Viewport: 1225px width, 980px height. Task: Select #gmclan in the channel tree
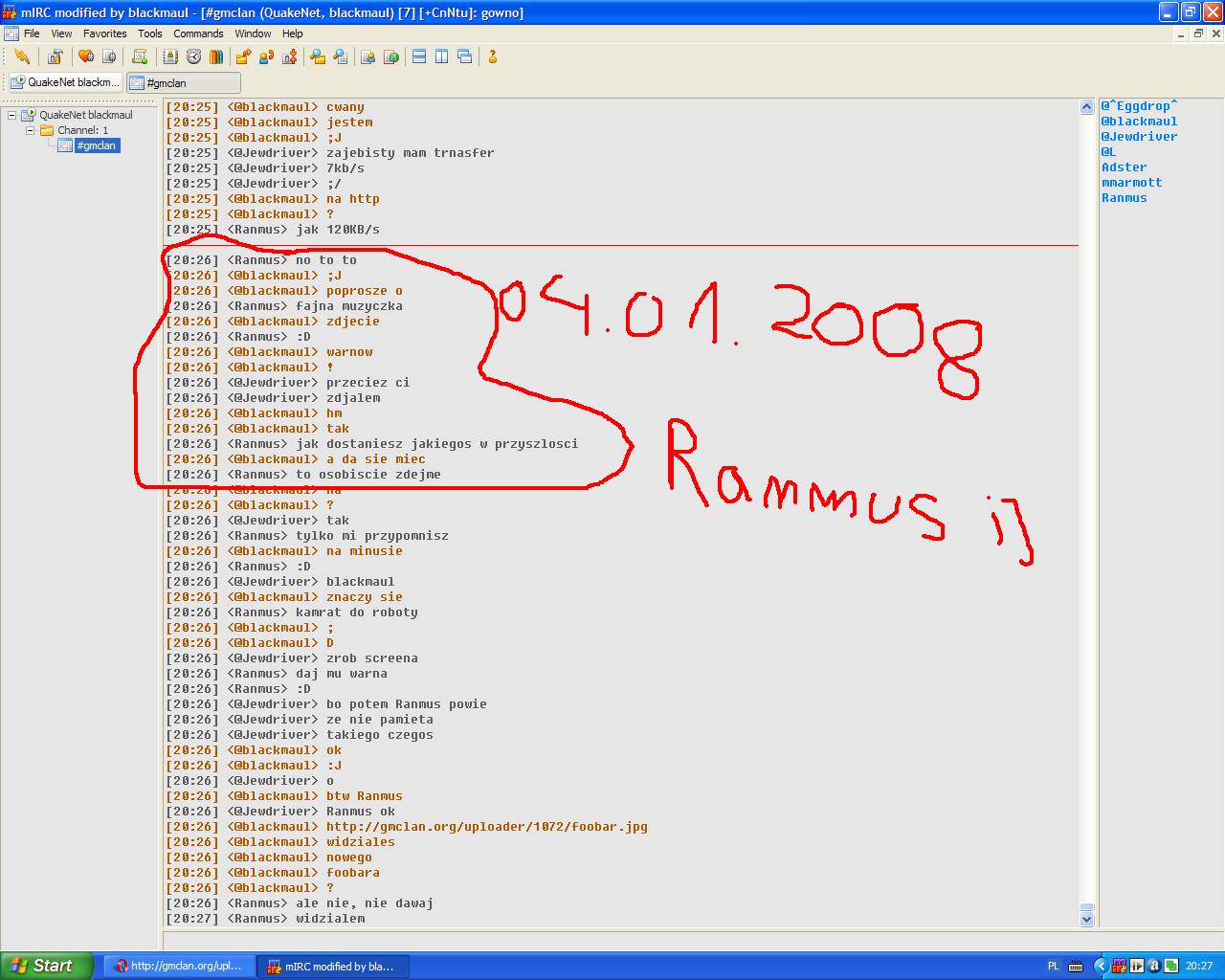[96, 145]
